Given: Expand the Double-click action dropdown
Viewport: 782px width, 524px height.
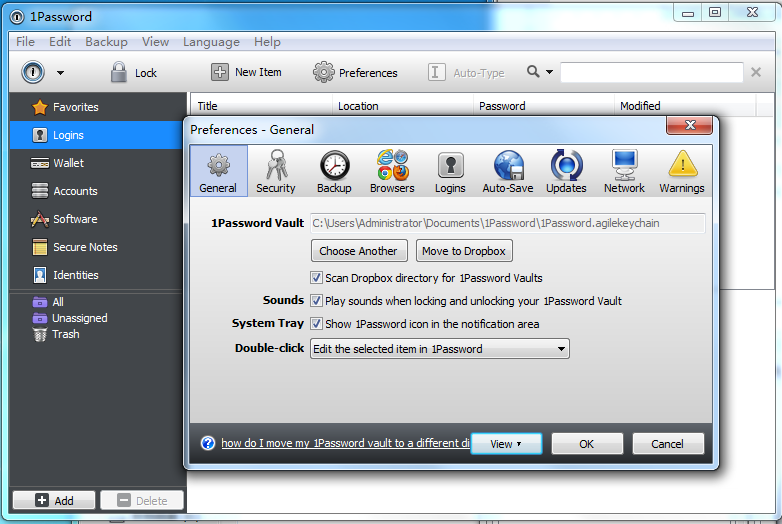Looking at the screenshot, I should 440,349.
